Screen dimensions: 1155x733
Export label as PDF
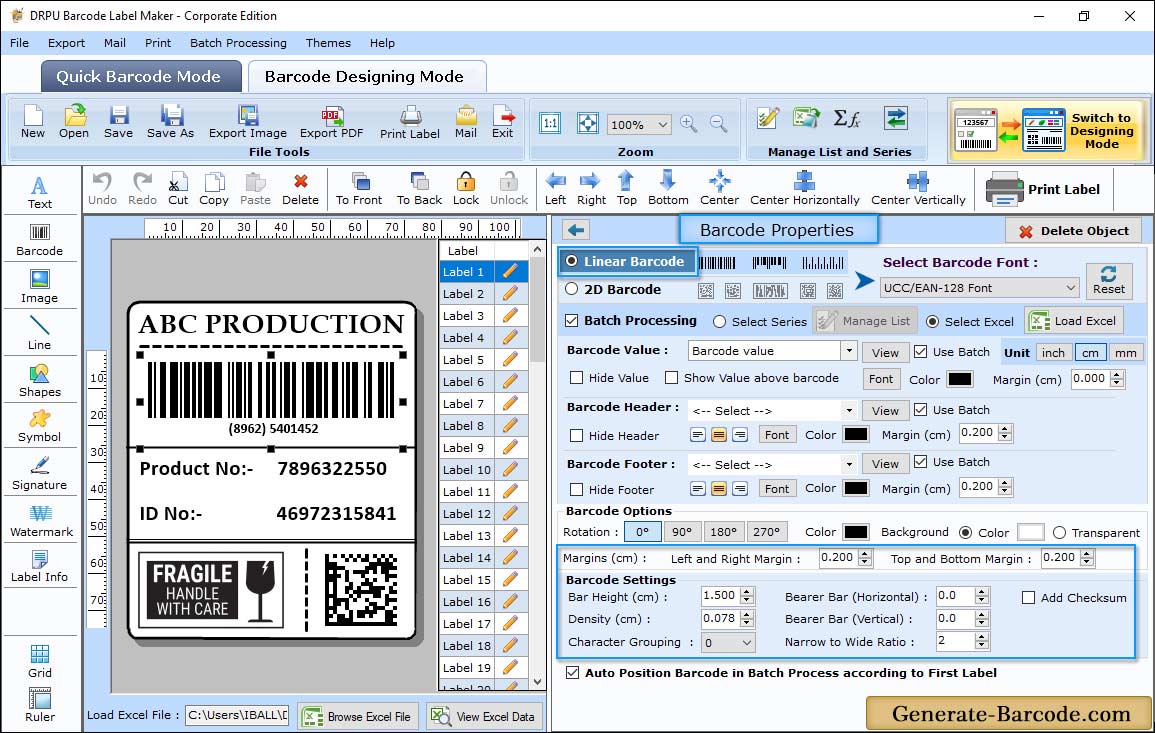coord(331,122)
